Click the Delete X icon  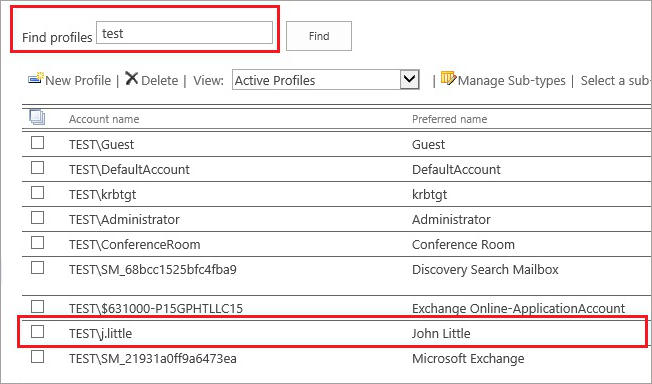(131, 78)
